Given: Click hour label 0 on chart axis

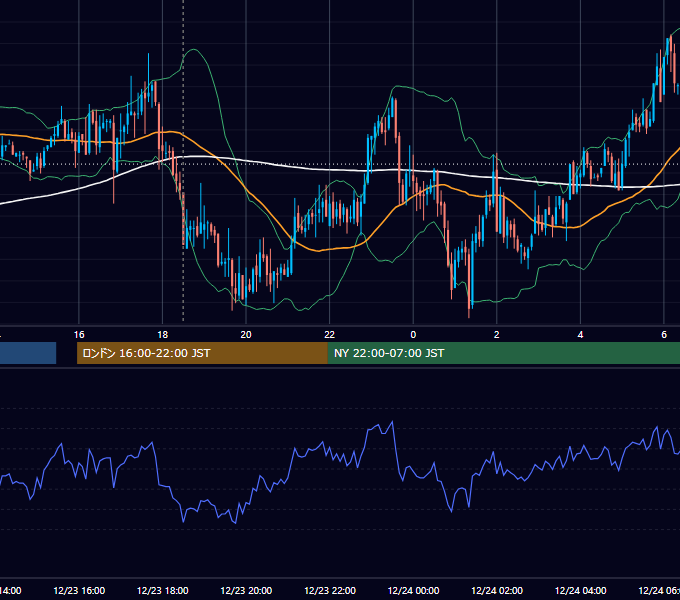Looking at the screenshot, I should pos(413,335).
